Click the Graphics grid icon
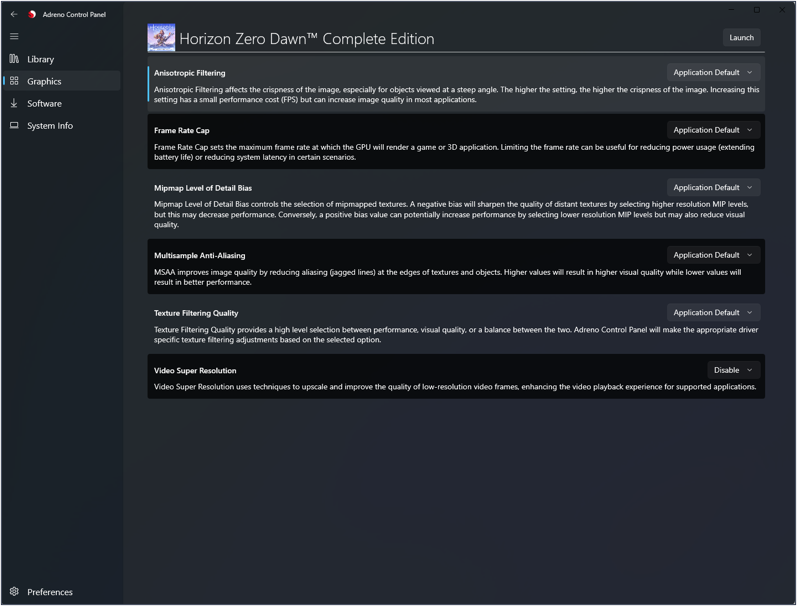 [x=14, y=81]
